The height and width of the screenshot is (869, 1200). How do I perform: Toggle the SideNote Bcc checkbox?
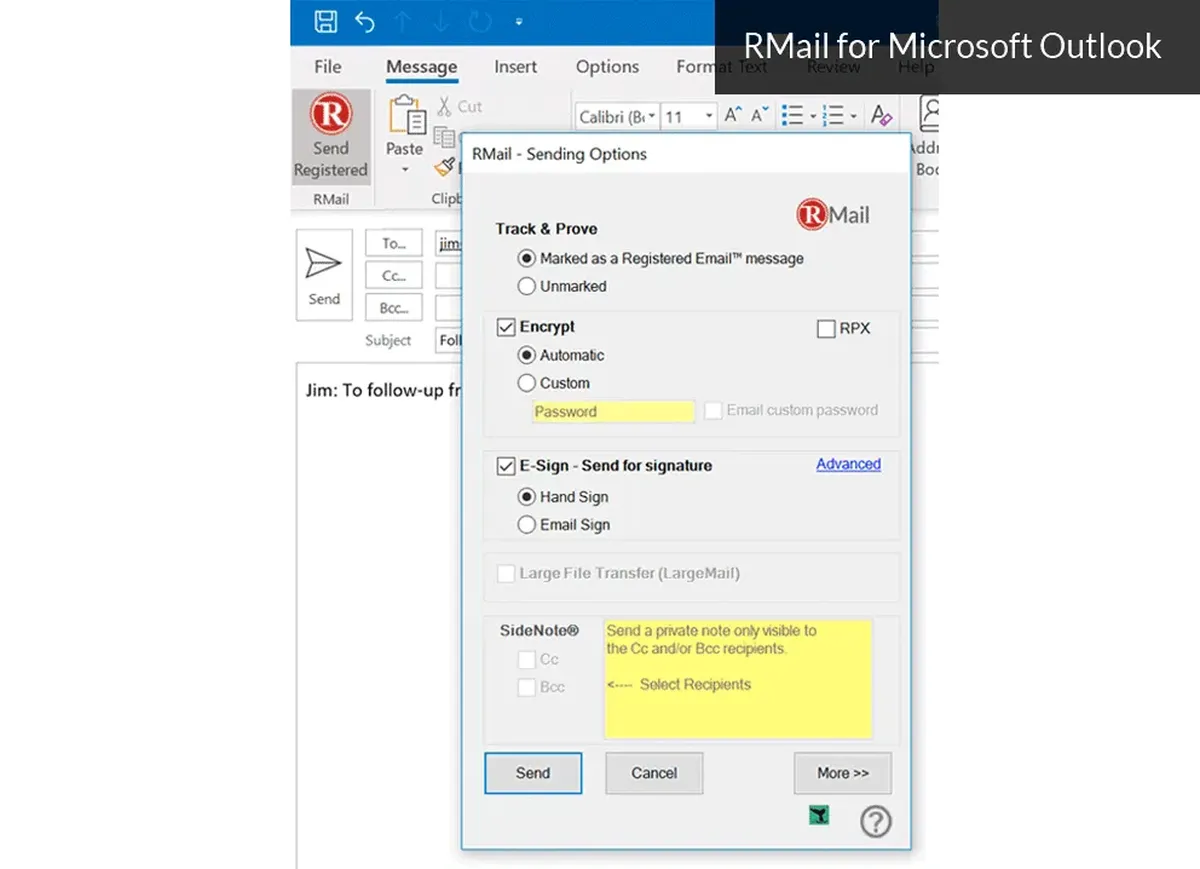click(526, 687)
